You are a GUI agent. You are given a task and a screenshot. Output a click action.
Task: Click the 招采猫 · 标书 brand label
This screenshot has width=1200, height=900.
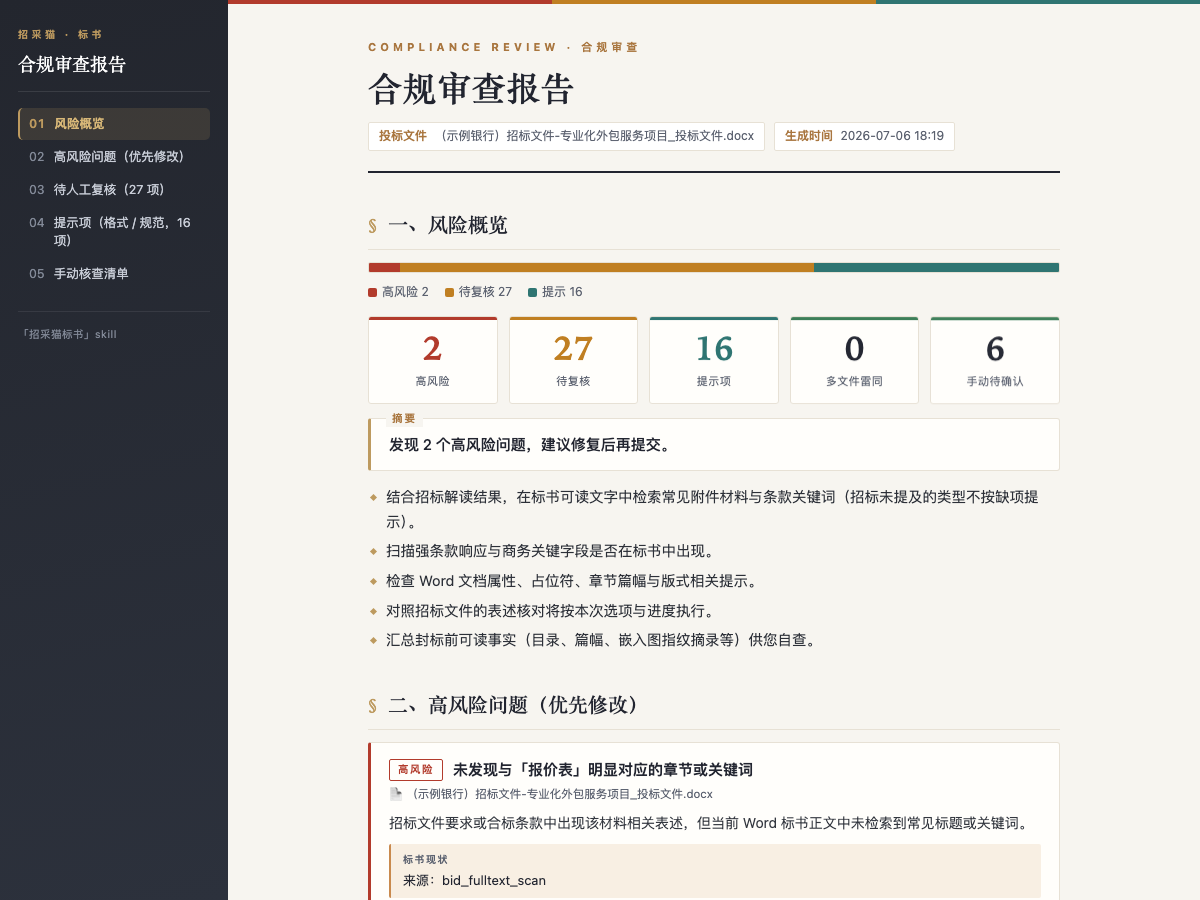click(60, 34)
